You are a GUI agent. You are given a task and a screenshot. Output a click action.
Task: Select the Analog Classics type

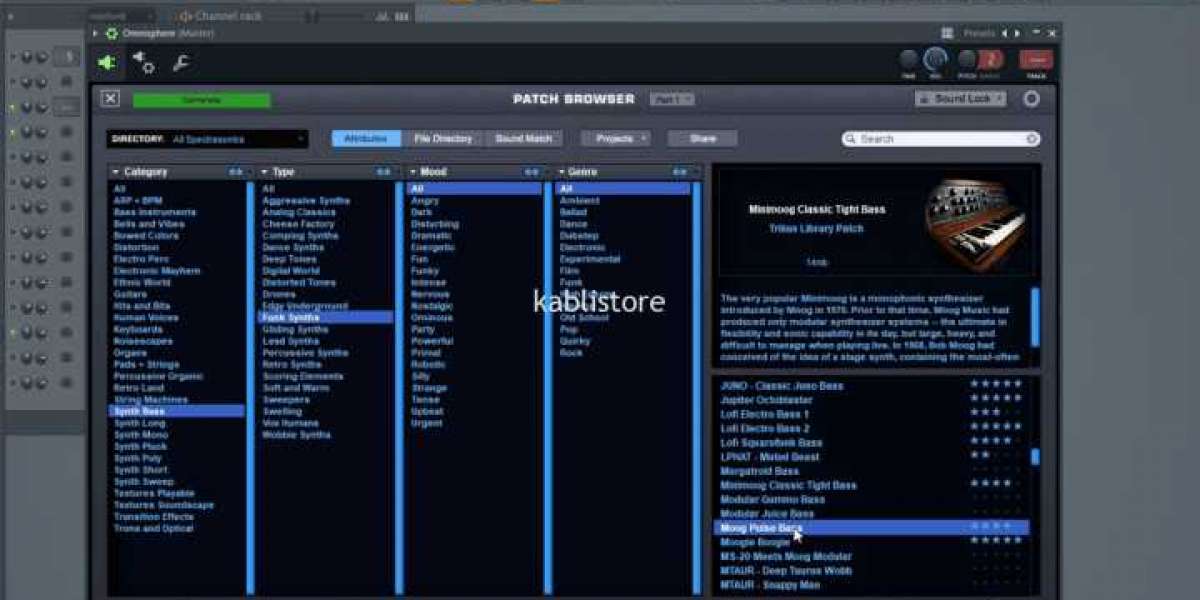(x=299, y=212)
